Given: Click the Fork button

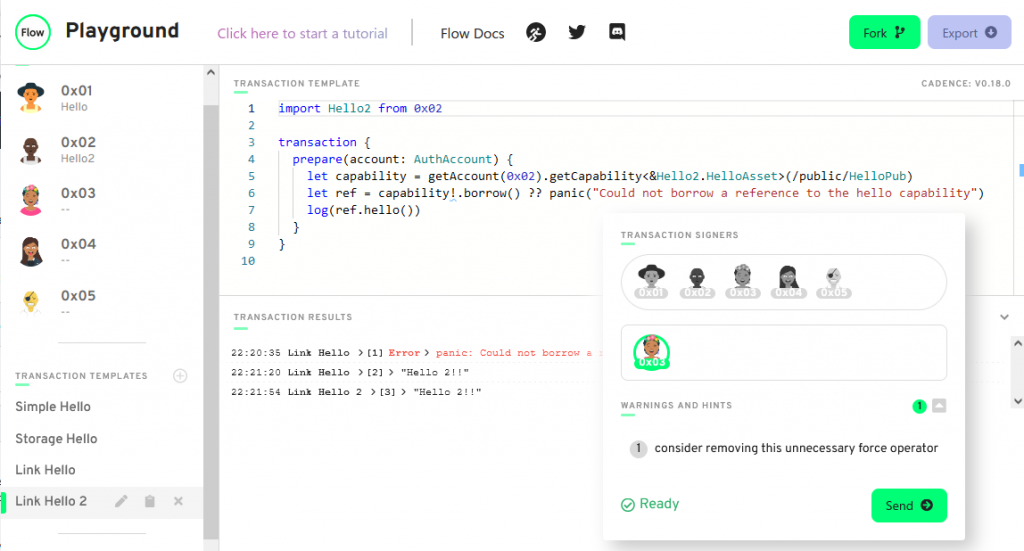Looking at the screenshot, I should [x=884, y=33].
